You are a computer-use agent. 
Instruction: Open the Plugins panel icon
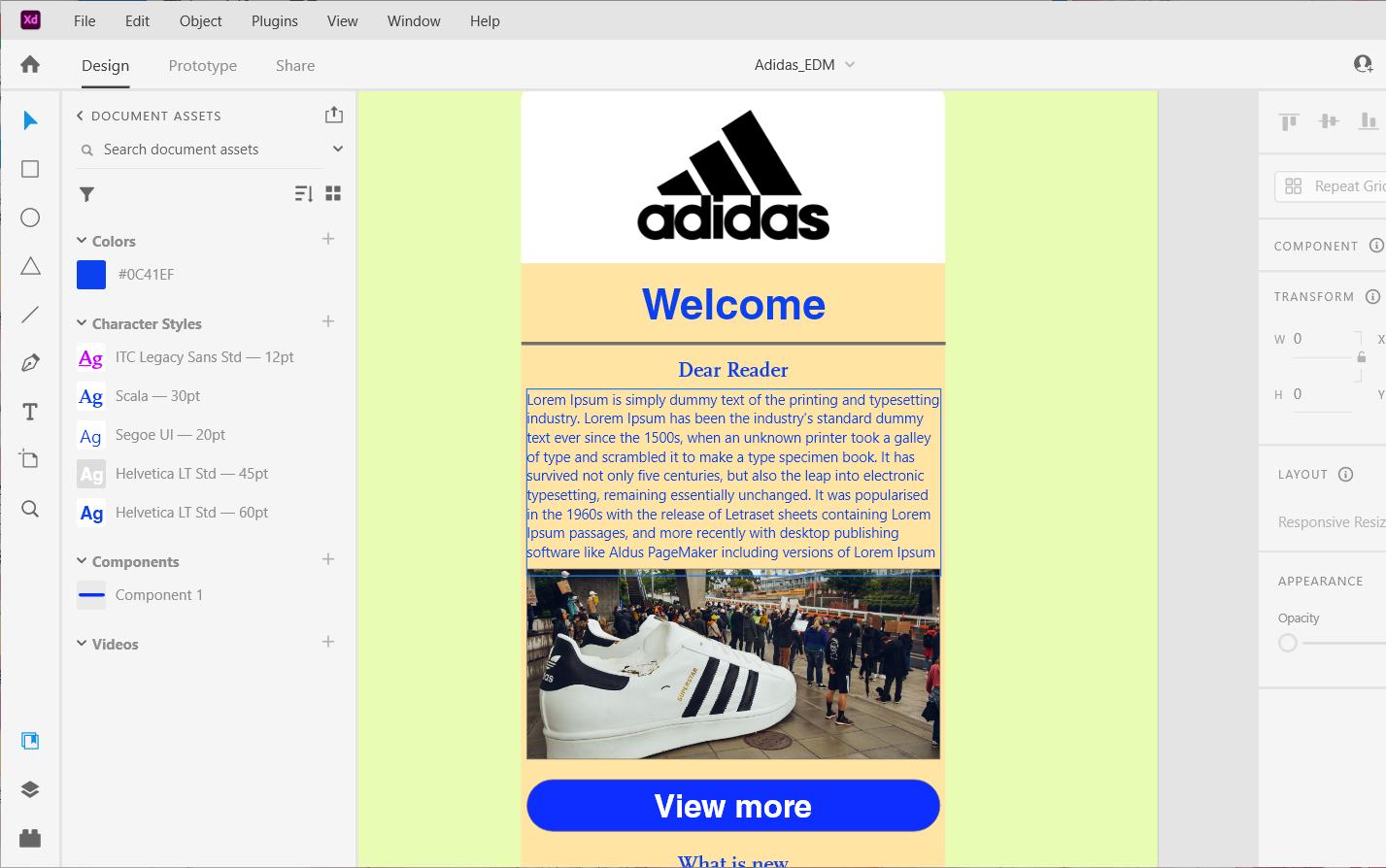pyautogui.click(x=30, y=838)
